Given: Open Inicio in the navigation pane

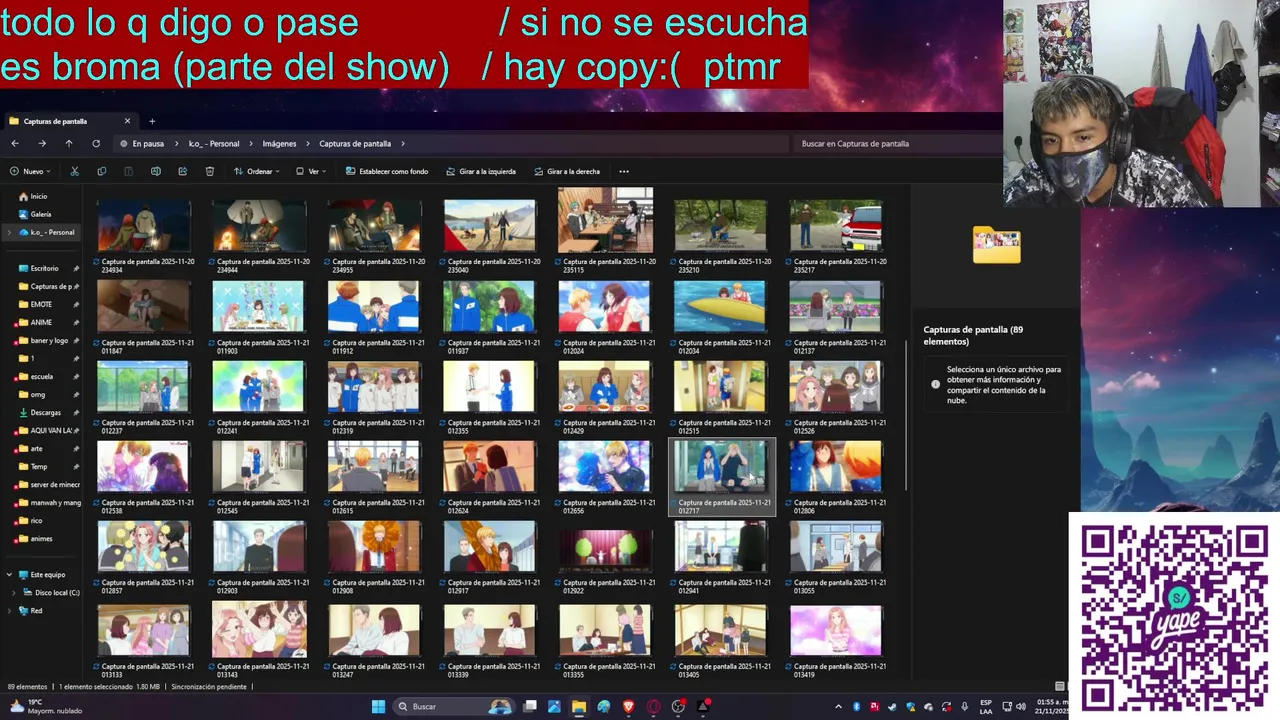Looking at the screenshot, I should [39, 196].
